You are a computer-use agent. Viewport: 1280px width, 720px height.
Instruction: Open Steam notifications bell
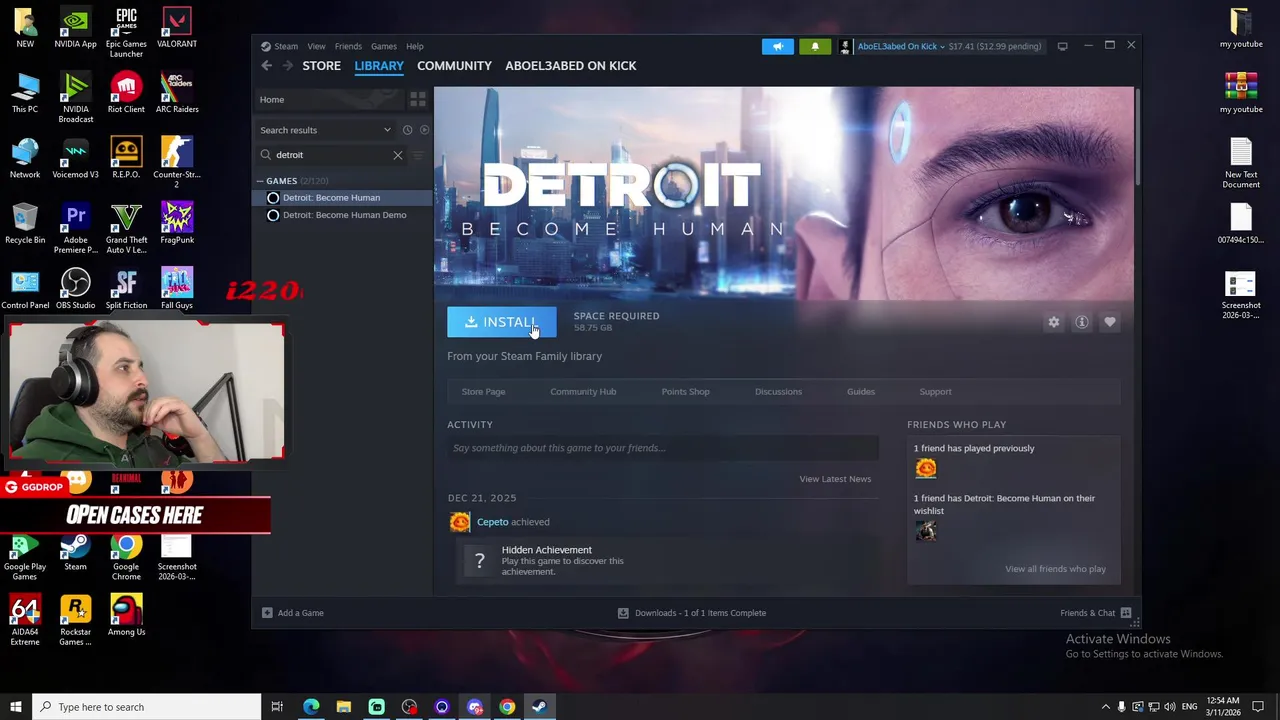click(x=814, y=46)
